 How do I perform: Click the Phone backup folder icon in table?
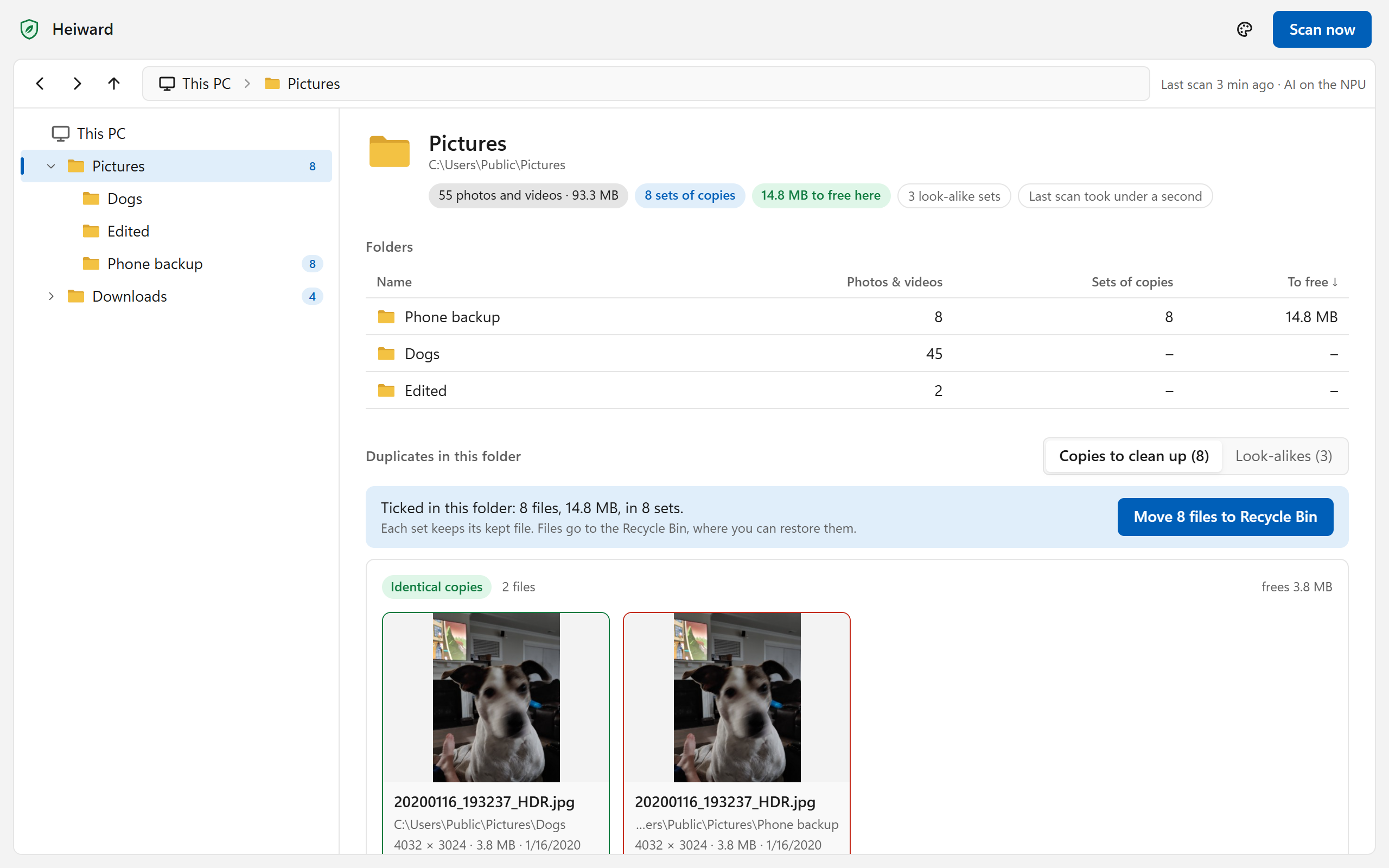(386, 317)
